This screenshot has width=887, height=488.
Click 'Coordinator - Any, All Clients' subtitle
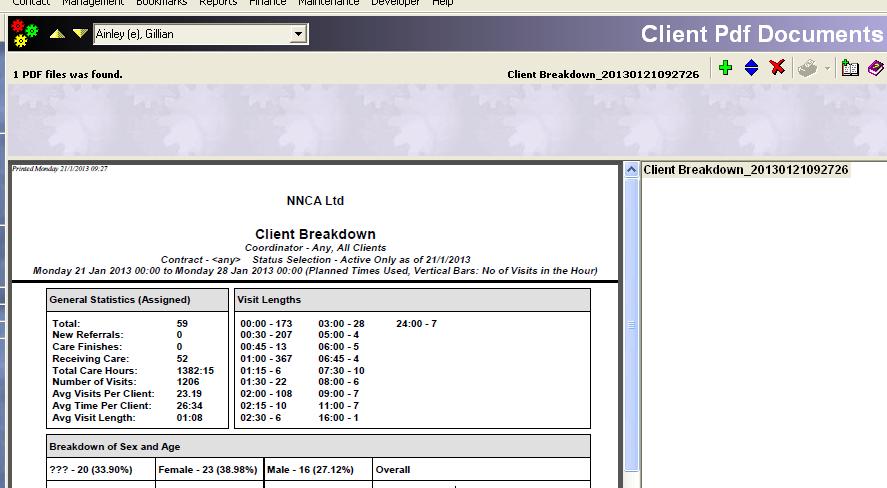tap(315, 248)
